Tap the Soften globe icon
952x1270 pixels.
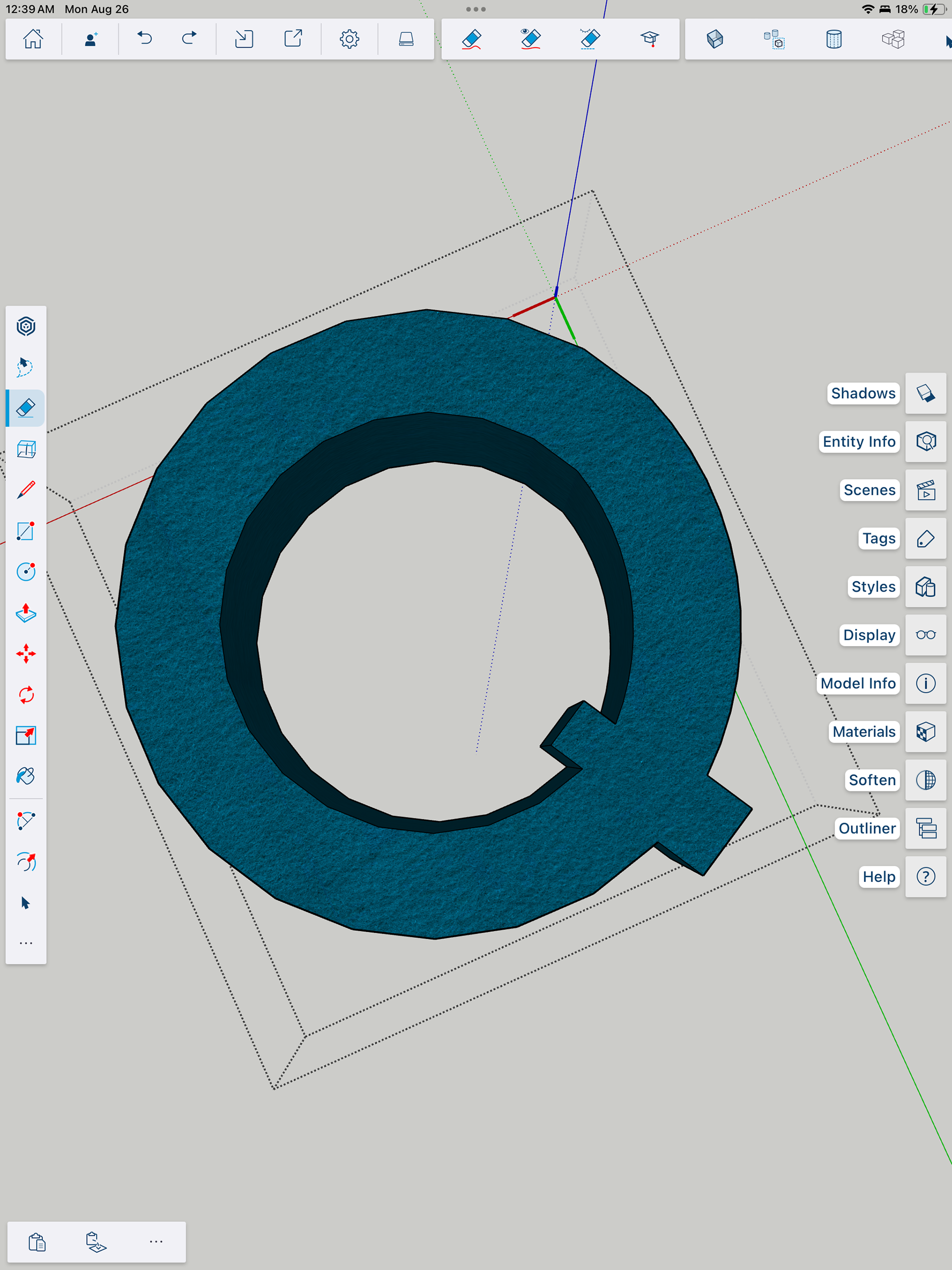926,780
